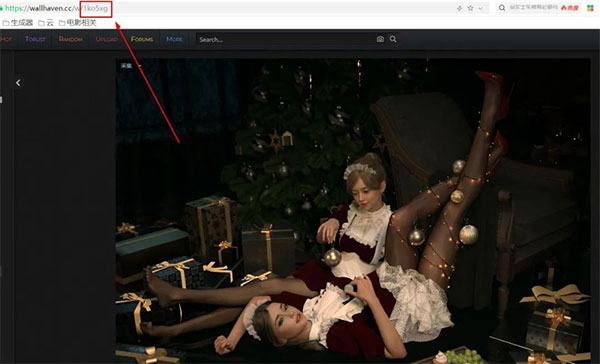
Task: Open the 电影相关 bookmark folder
Action: click(x=78, y=23)
